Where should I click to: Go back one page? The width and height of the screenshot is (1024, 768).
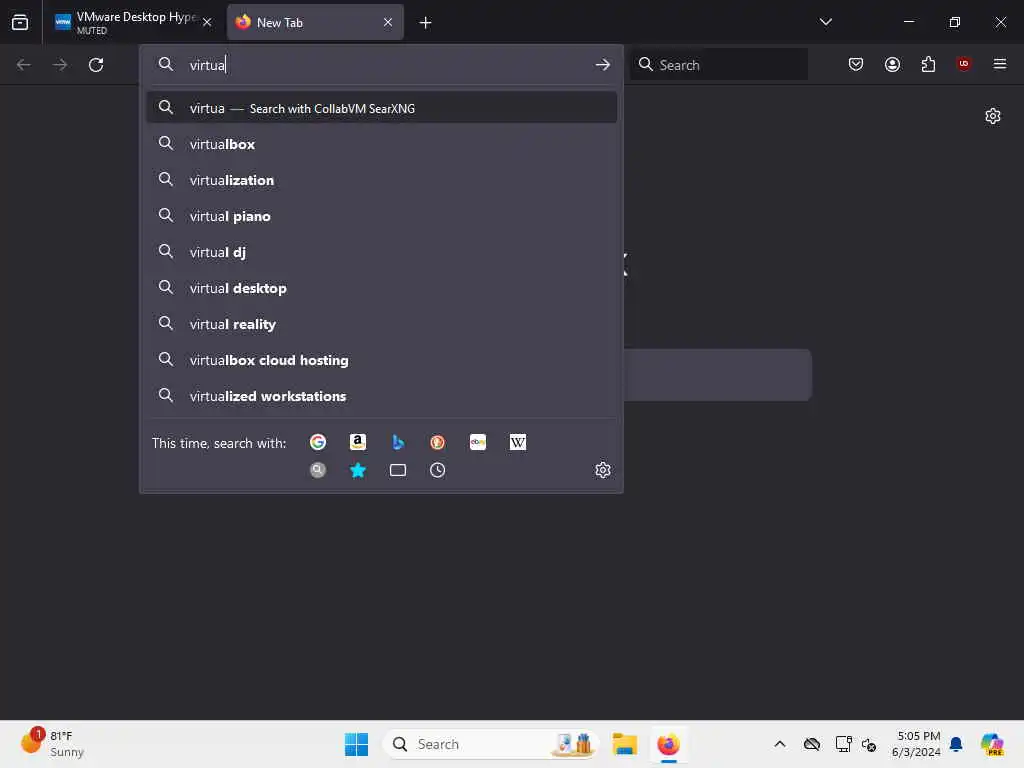click(x=24, y=65)
